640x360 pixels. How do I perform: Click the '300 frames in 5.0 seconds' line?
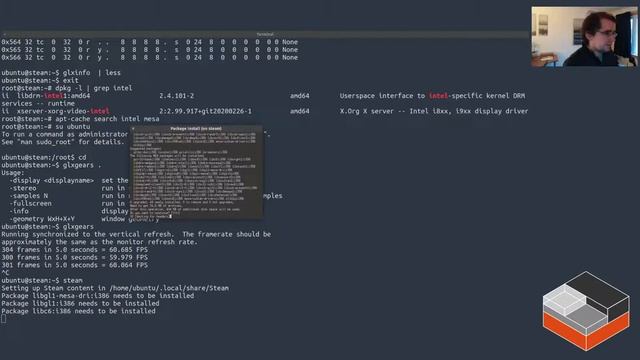point(74,258)
